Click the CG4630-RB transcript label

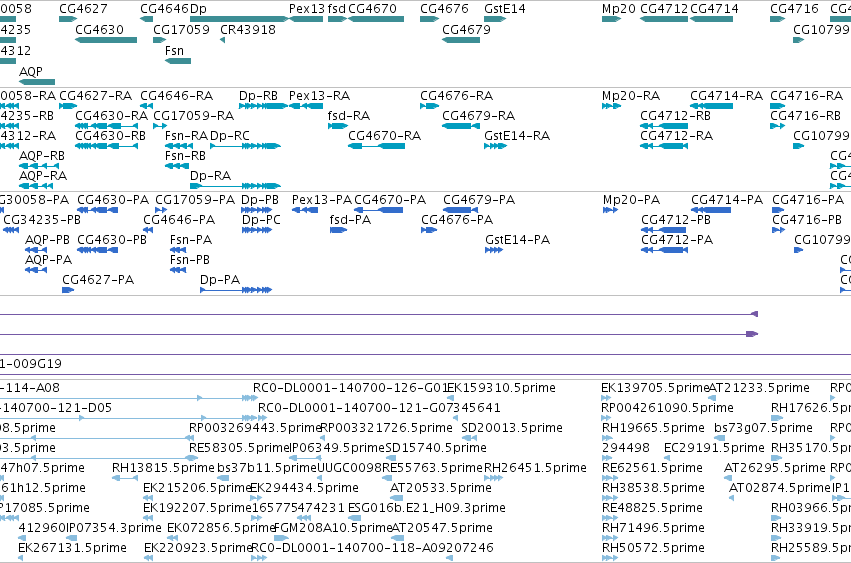[x=110, y=136]
